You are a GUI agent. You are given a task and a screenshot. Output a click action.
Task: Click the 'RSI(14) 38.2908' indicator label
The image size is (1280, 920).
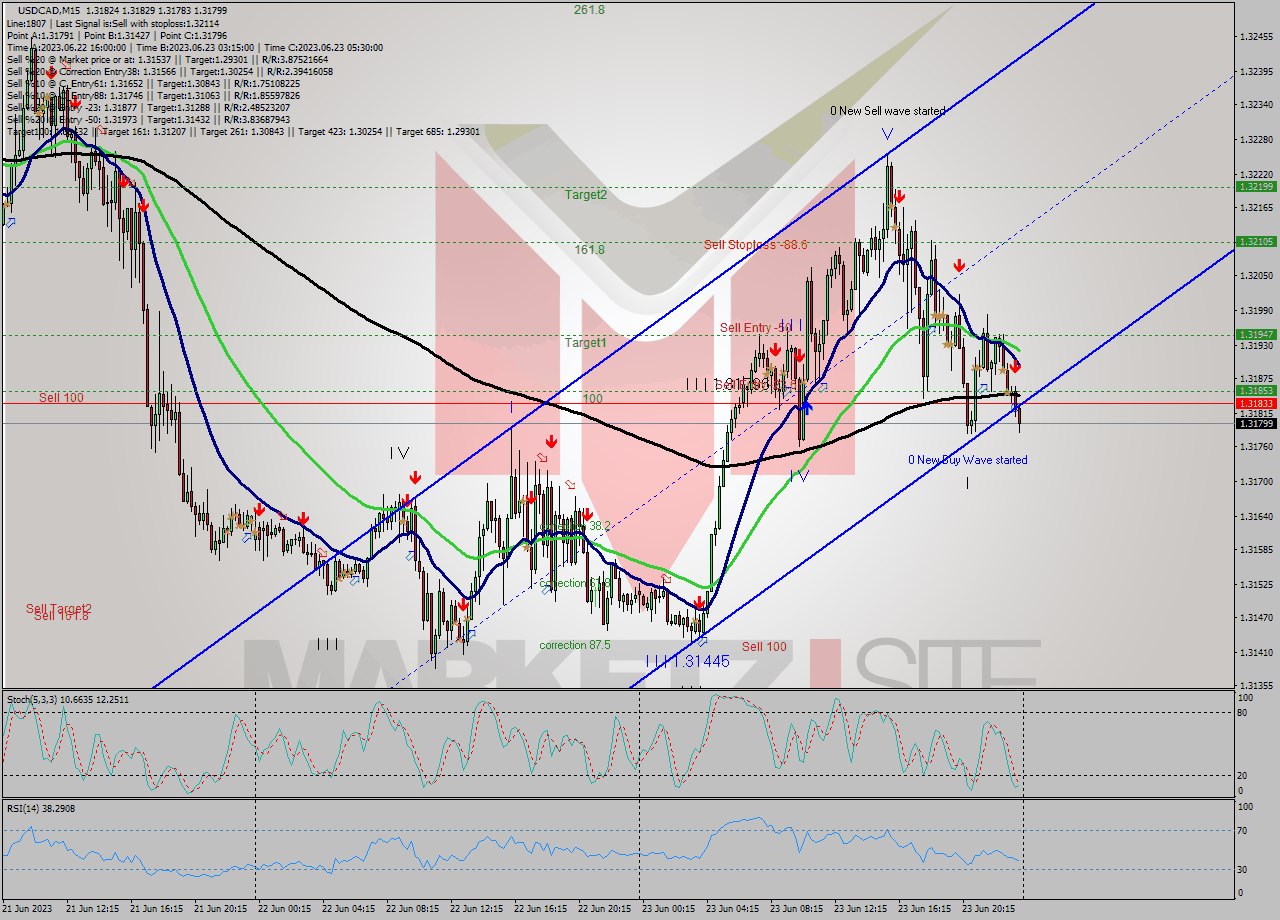[x=40, y=807]
